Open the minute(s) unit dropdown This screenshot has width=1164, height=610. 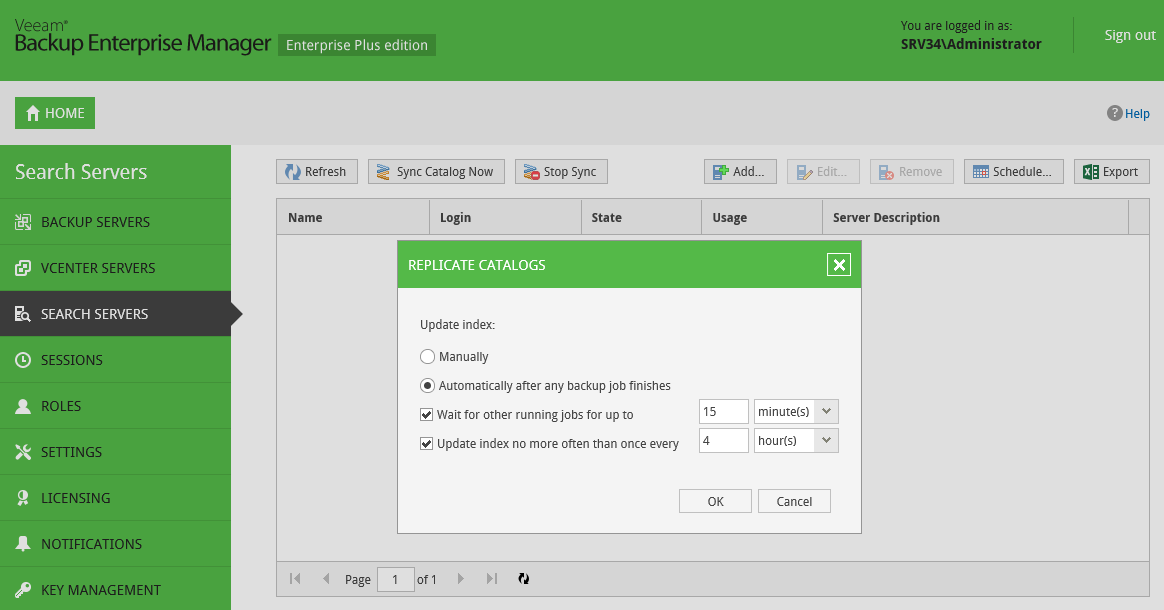[826, 412]
